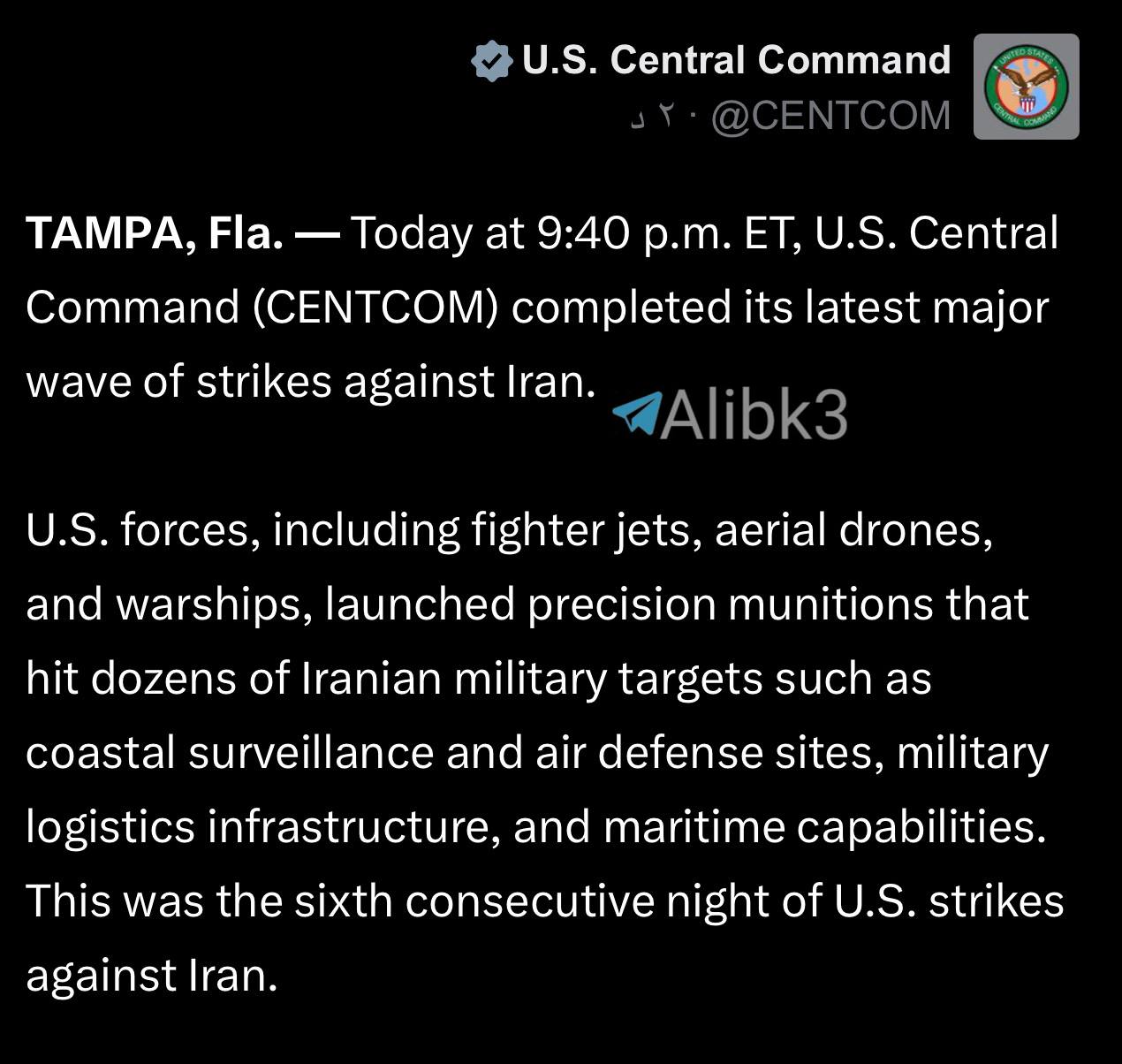
Task: Click the bold TAMPA, Fla. dateline
Action: pyautogui.click(x=155, y=235)
